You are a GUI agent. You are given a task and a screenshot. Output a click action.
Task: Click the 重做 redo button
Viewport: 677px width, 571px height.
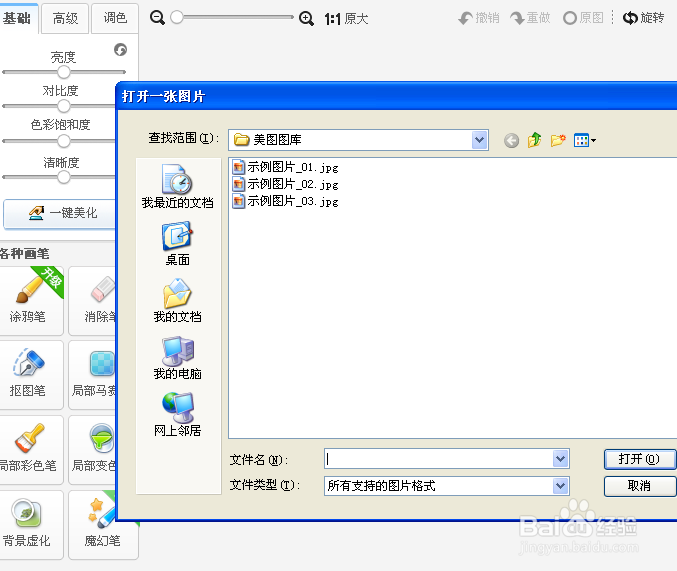pos(530,18)
